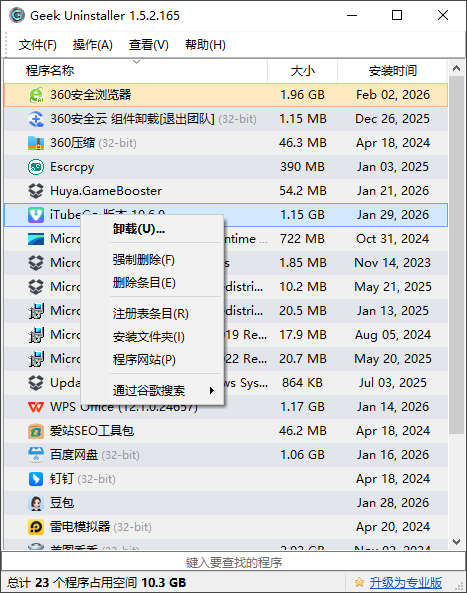Click the icon of the 17.9 MB row
467x593 pixels.
[x=36, y=335]
